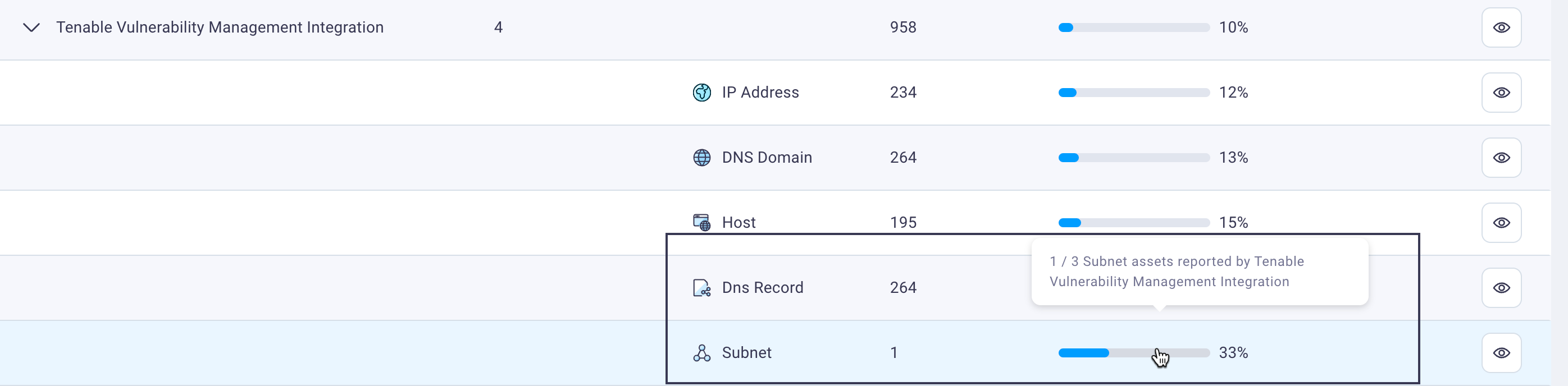Click the eye icon in the Host row
The height and width of the screenshot is (386, 1568).
tap(1501, 223)
